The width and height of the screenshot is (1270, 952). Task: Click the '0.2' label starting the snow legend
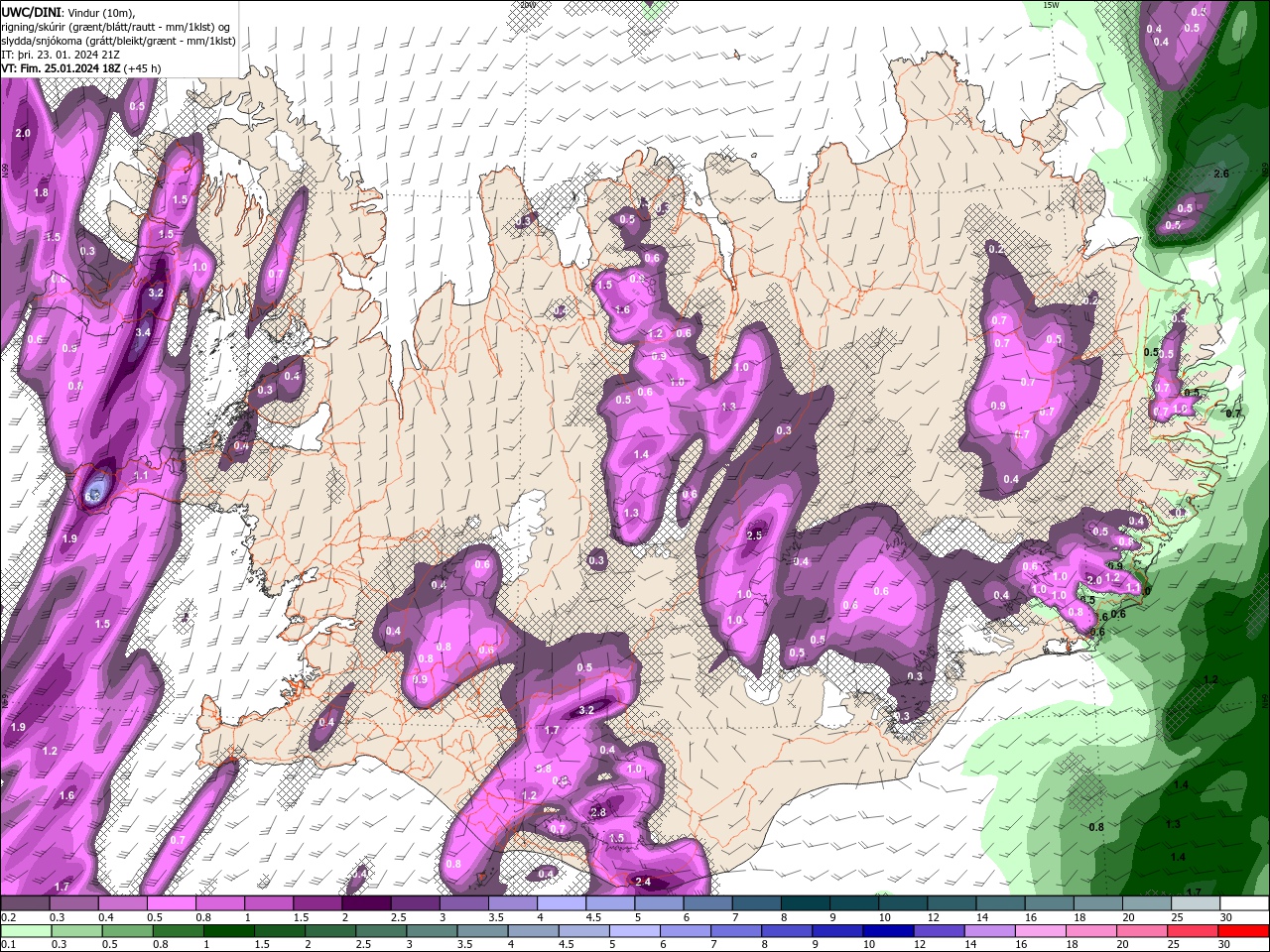click(9, 917)
